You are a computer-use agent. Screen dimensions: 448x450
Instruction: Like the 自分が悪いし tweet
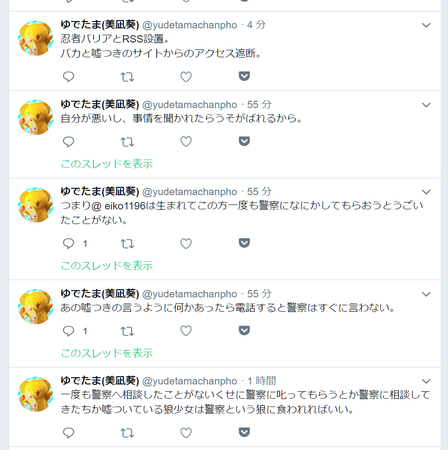click(186, 142)
